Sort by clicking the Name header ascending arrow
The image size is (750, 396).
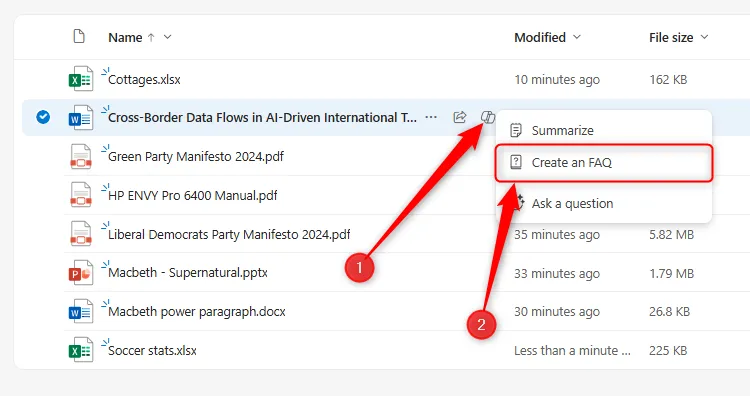coord(151,37)
